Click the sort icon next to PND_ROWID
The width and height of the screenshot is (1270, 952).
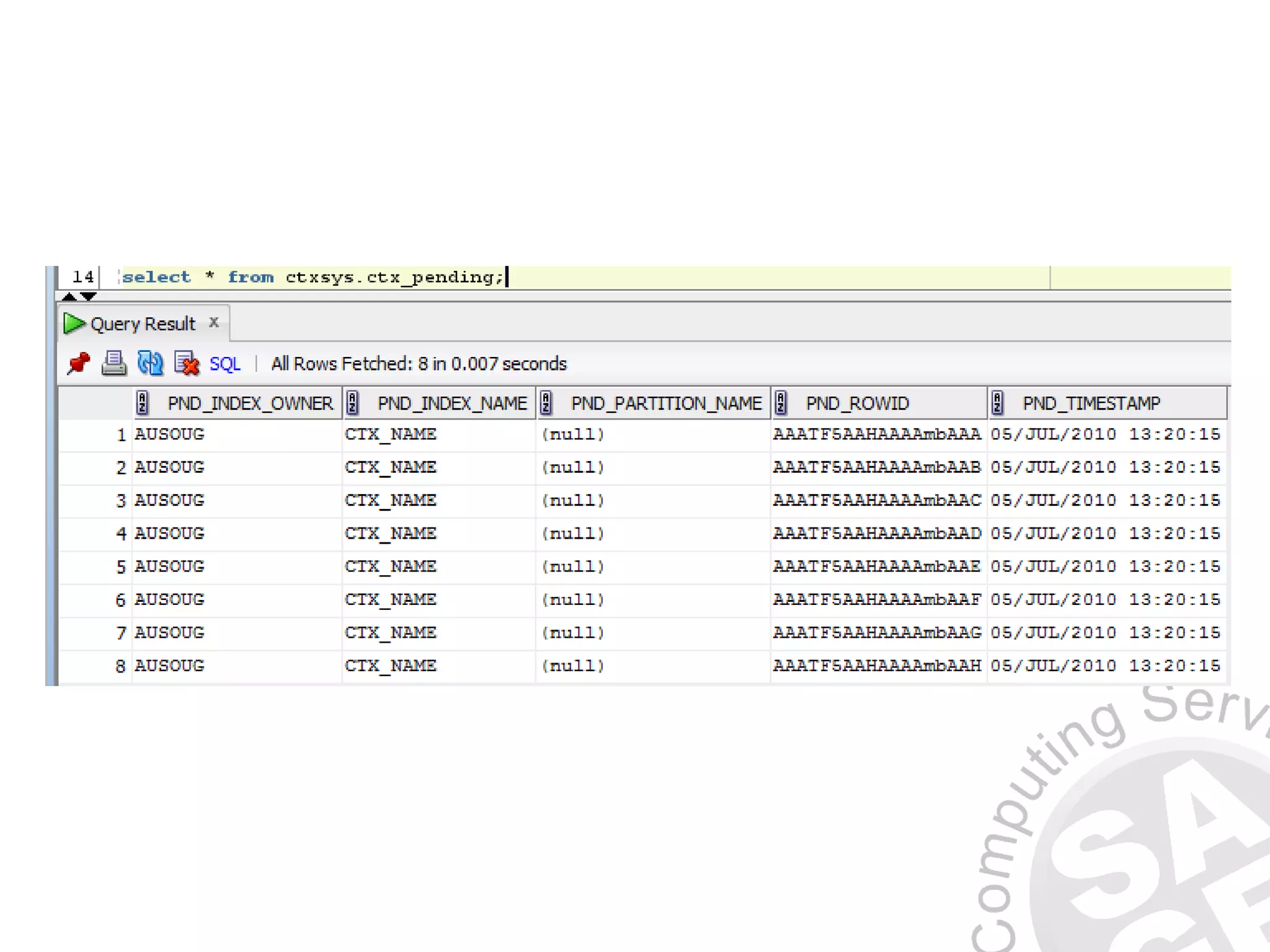click(781, 403)
